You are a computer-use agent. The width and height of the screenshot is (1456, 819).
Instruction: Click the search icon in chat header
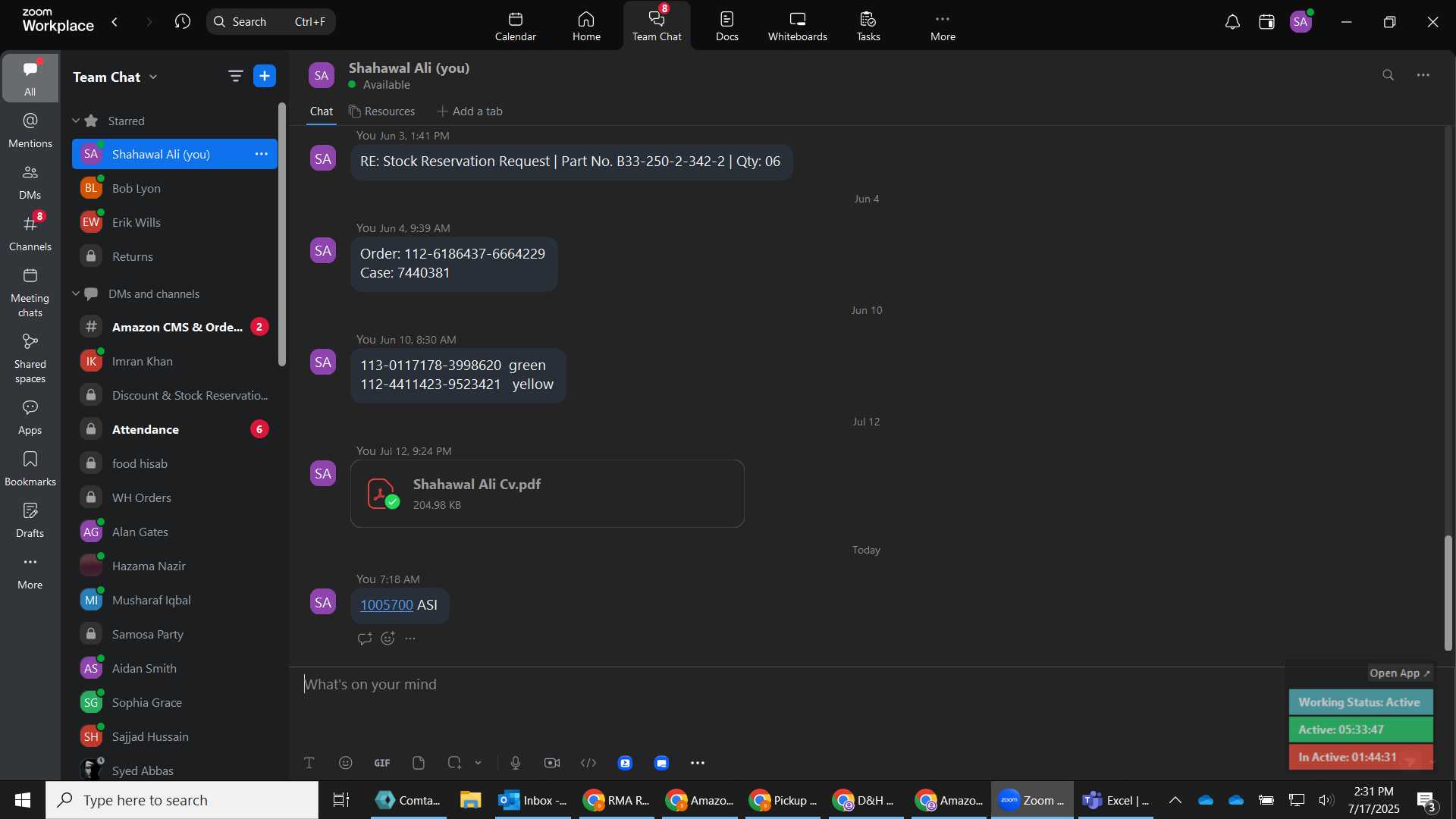point(1388,75)
